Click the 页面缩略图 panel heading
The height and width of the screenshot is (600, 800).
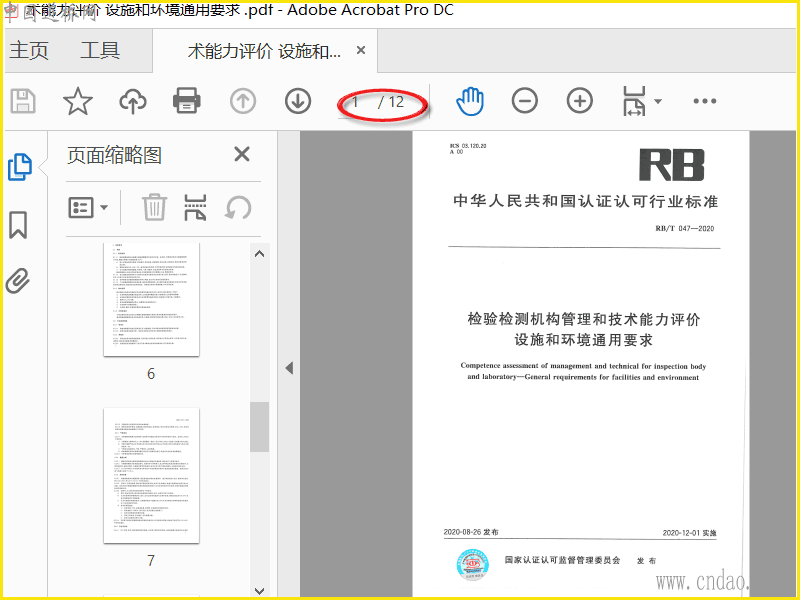click(x=114, y=155)
